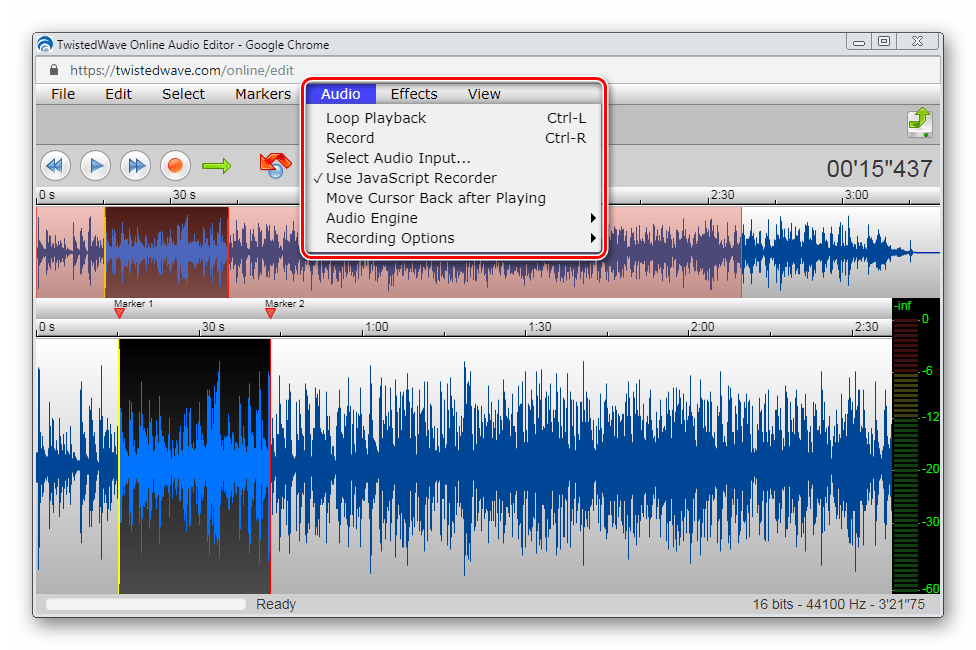Click the rewind playback button
976x650 pixels.
[x=55, y=165]
